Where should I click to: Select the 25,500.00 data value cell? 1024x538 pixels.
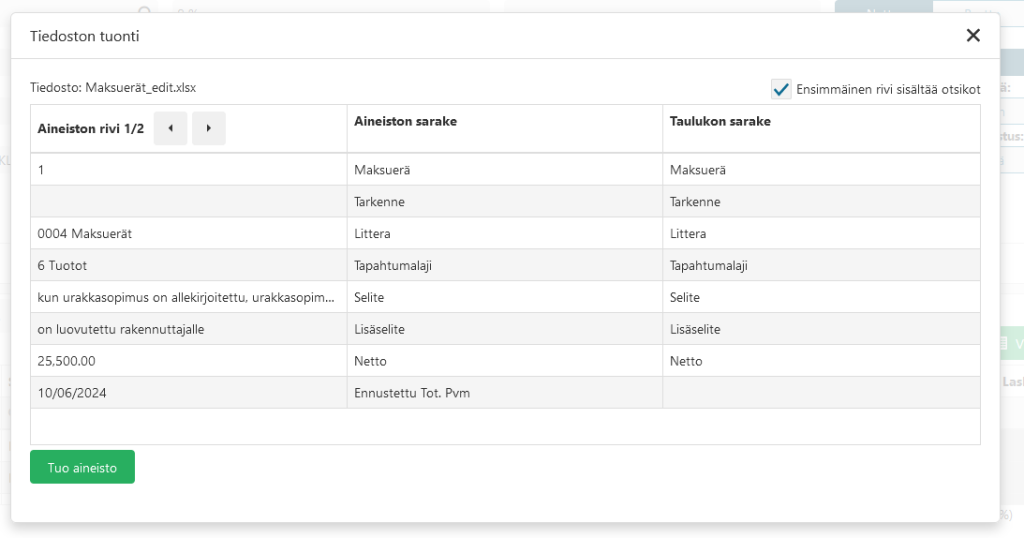point(189,362)
